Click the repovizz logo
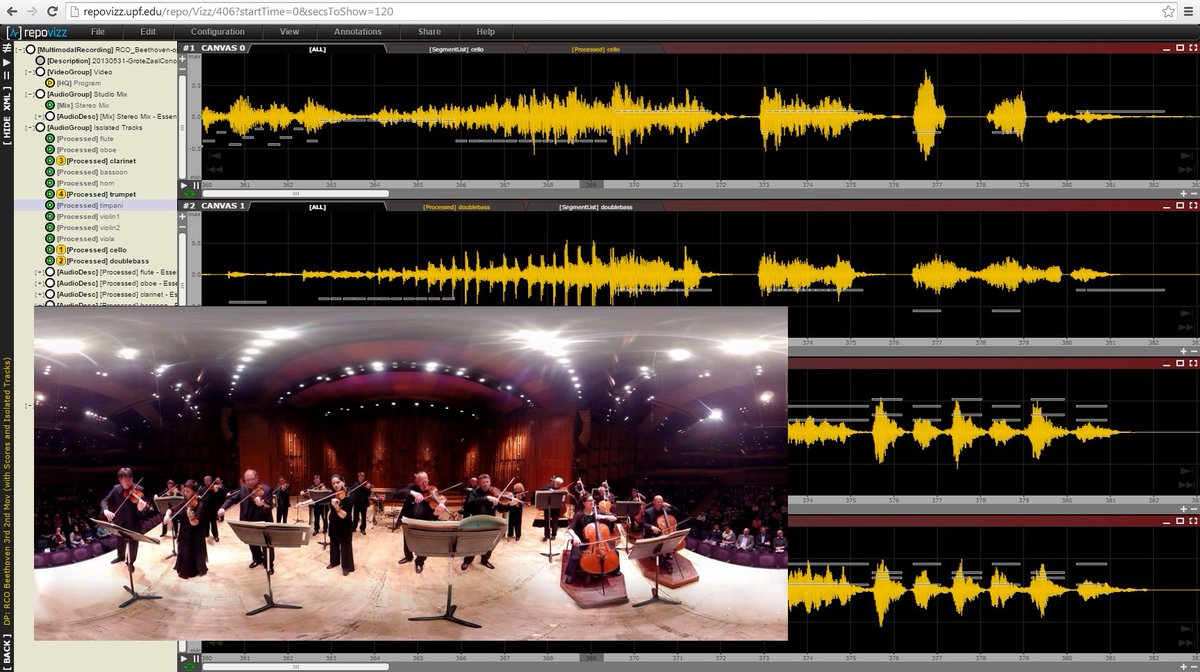Viewport: 1200px width, 672px height. [35, 32]
